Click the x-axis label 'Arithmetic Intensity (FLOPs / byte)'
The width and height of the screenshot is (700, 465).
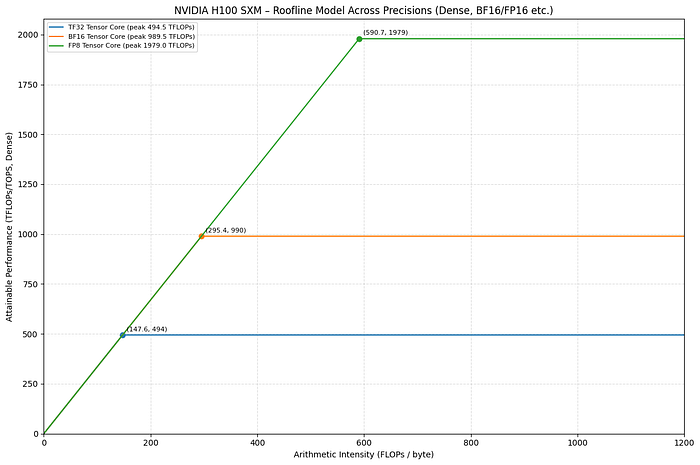(x=363, y=454)
